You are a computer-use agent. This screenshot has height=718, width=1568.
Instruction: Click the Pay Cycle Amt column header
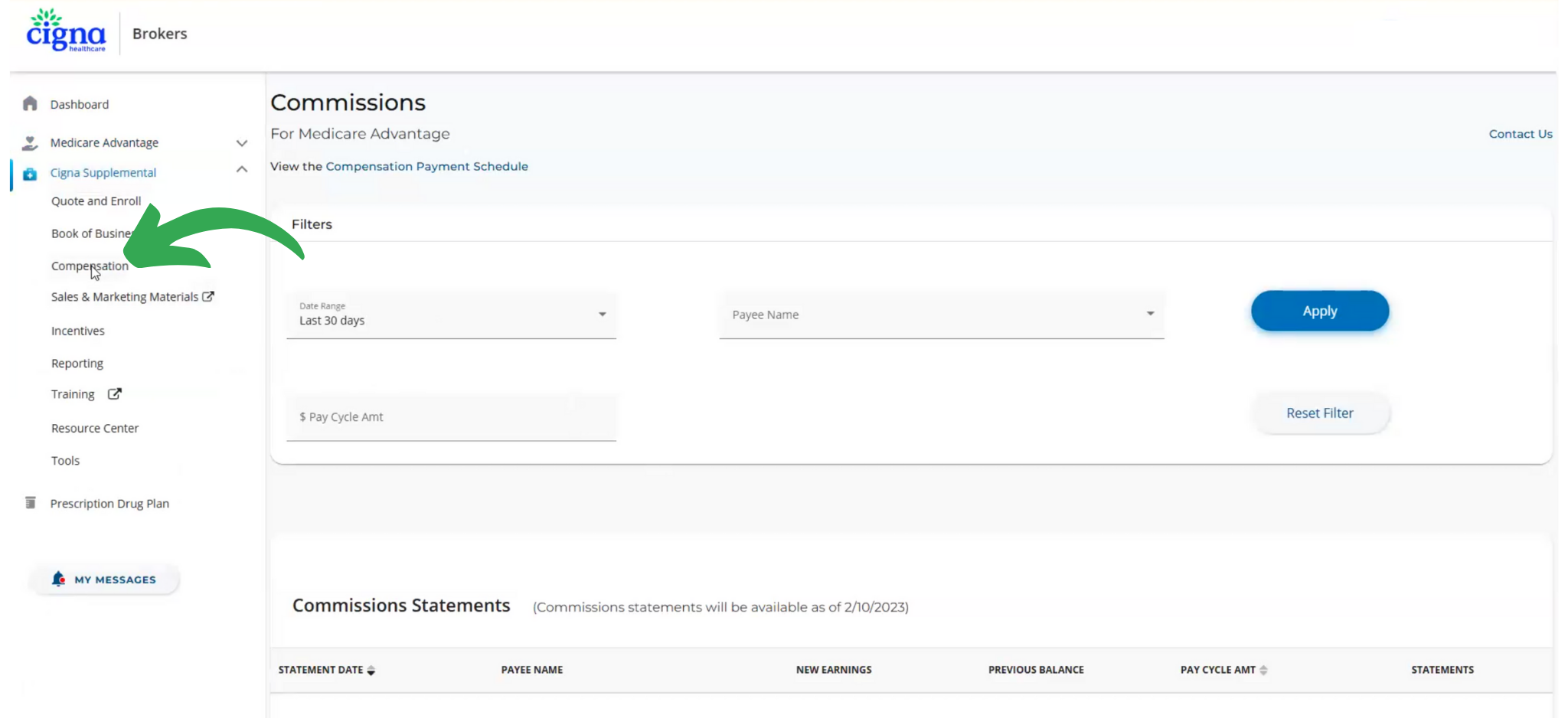coord(1217,670)
